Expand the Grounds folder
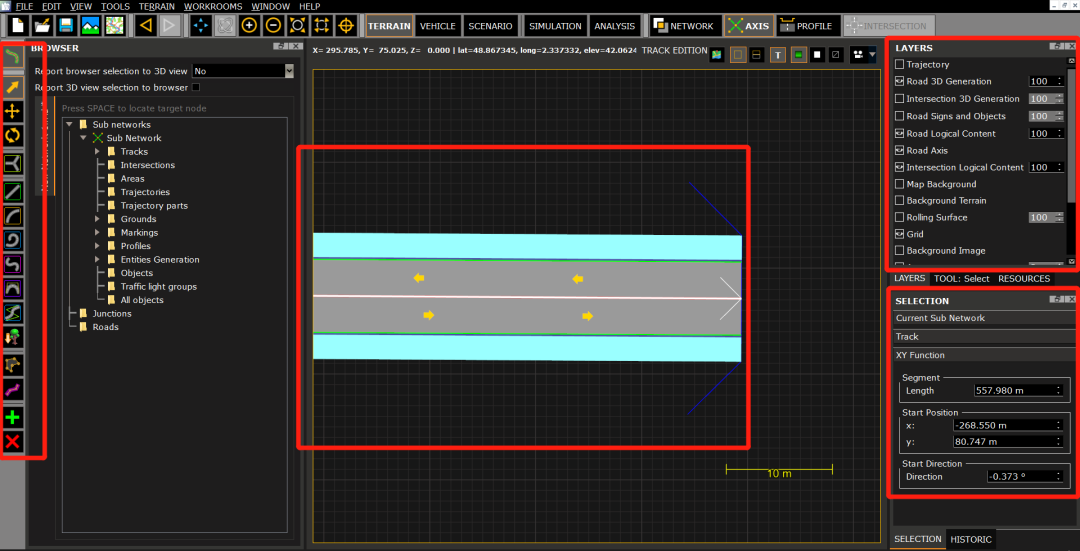Image resolution: width=1080 pixels, height=551 pixels. (96, 219)
